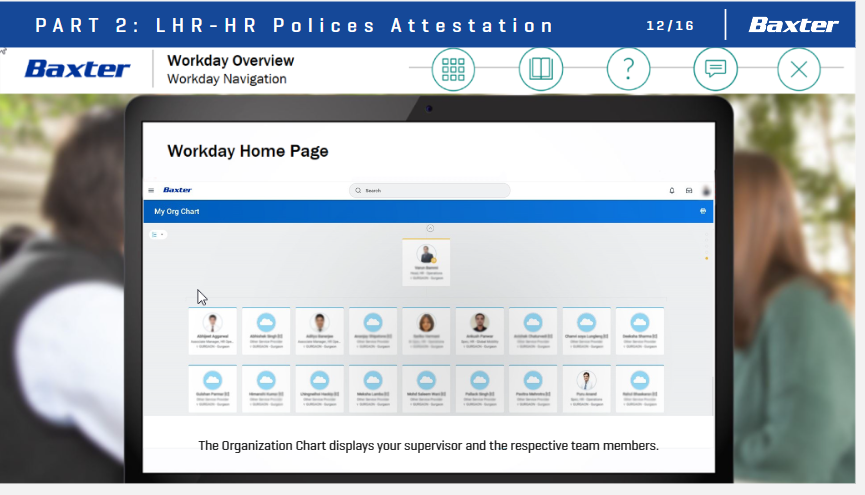
Task: Open Aditya Banerjee's org chart card
Action: click(319, 331)
